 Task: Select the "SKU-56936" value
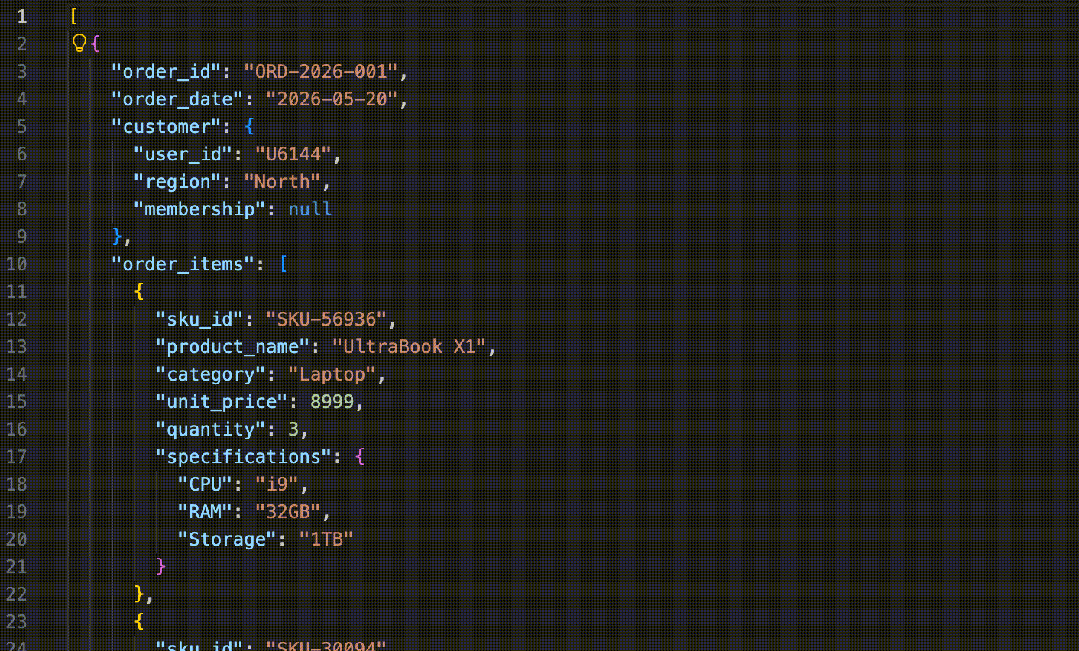326,319
